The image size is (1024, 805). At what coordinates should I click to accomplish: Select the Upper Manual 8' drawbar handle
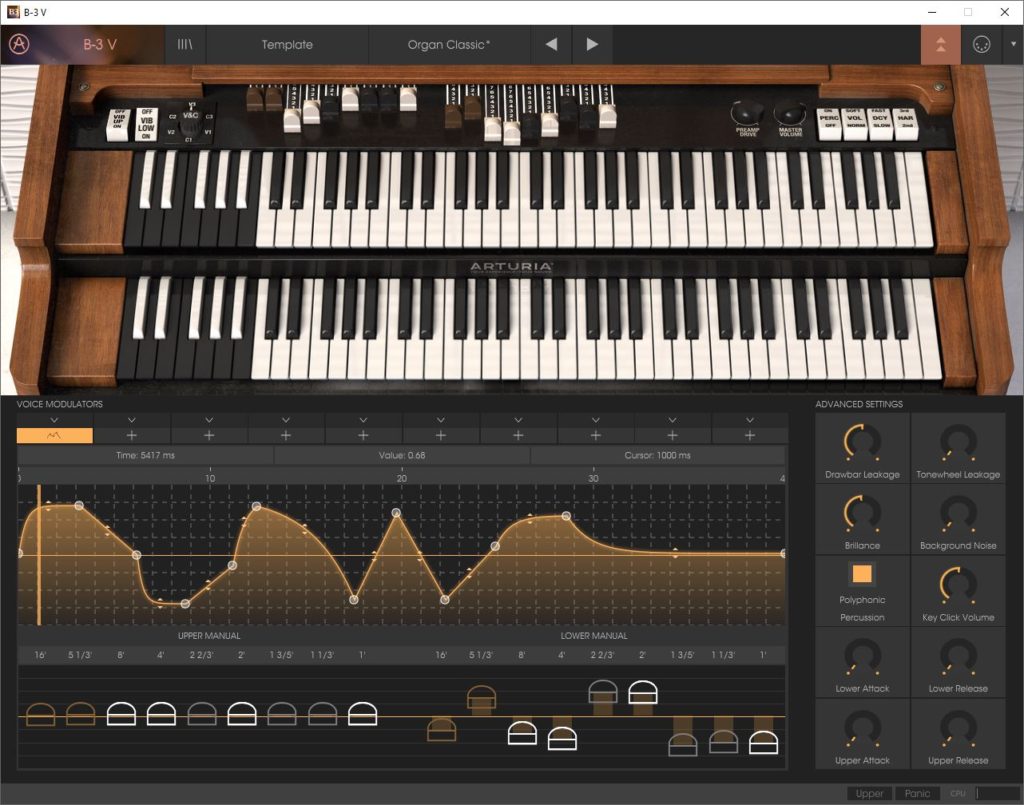[121, 714]
